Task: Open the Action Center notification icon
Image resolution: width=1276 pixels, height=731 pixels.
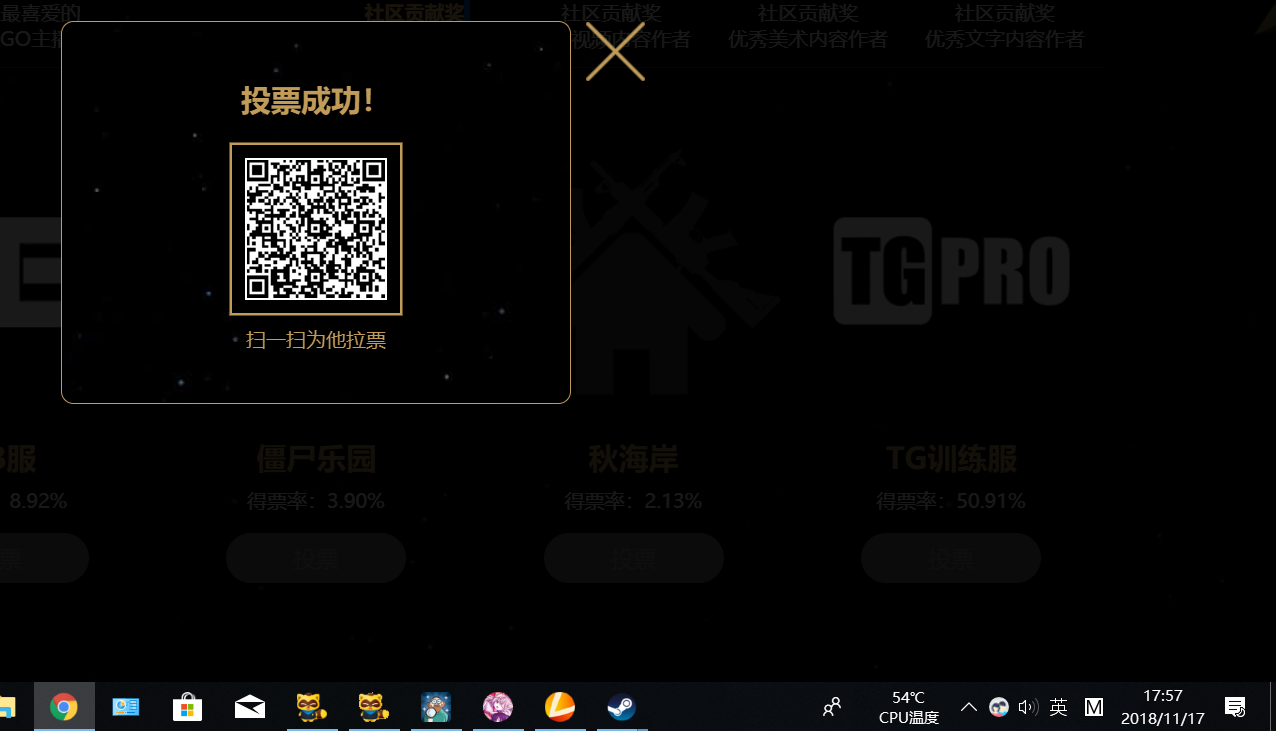Action: click(x=1234, y=707)
